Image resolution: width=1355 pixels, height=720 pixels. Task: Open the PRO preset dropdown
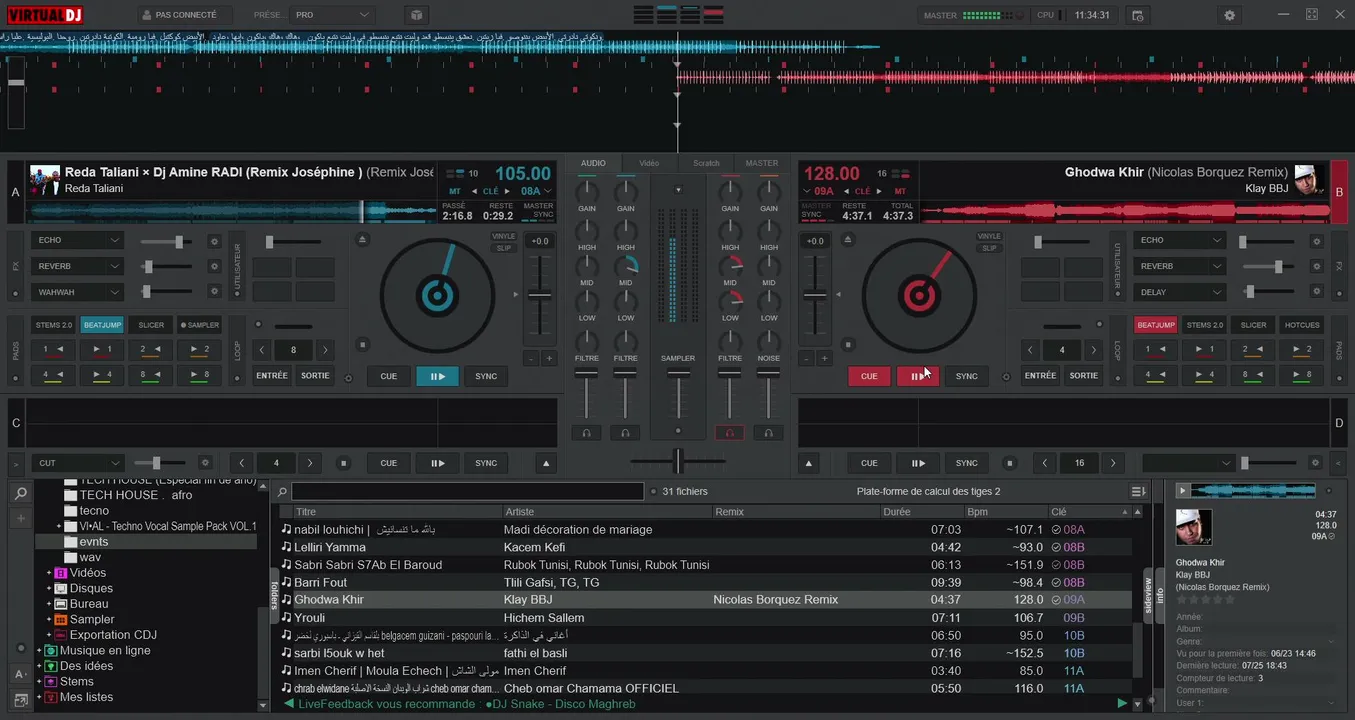coord(332,15)
